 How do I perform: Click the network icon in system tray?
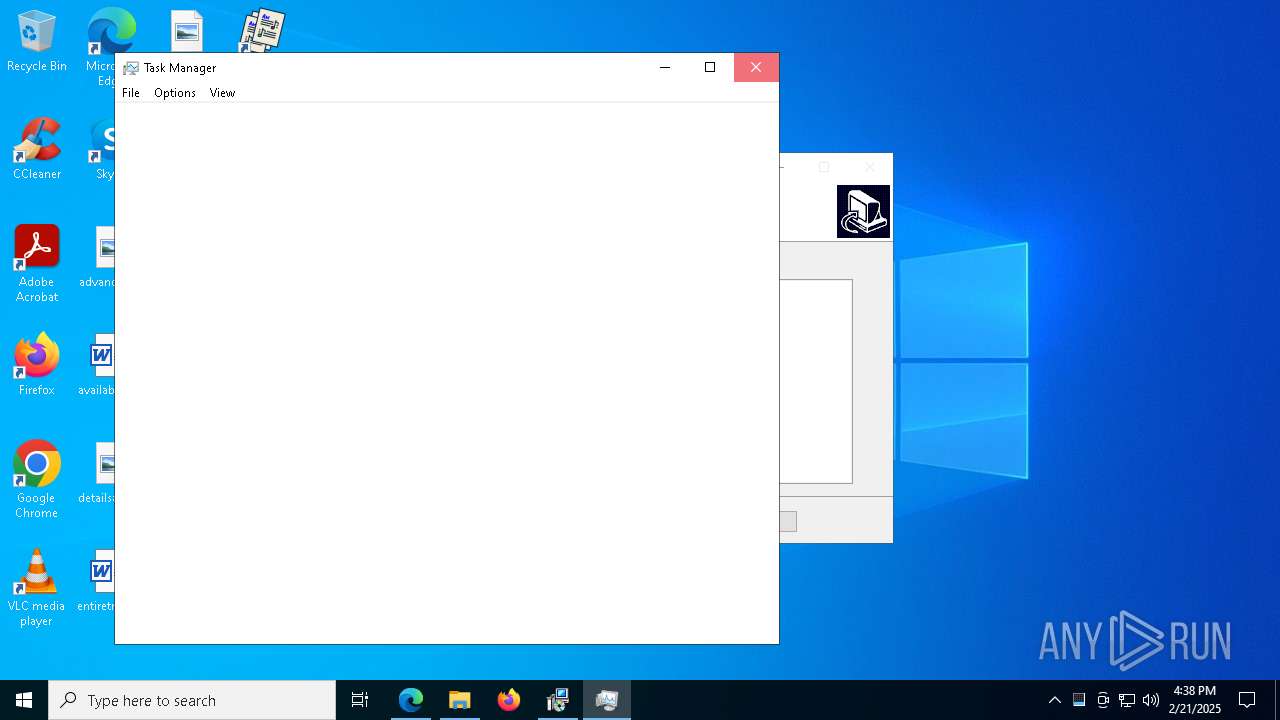coord(1127,700)
